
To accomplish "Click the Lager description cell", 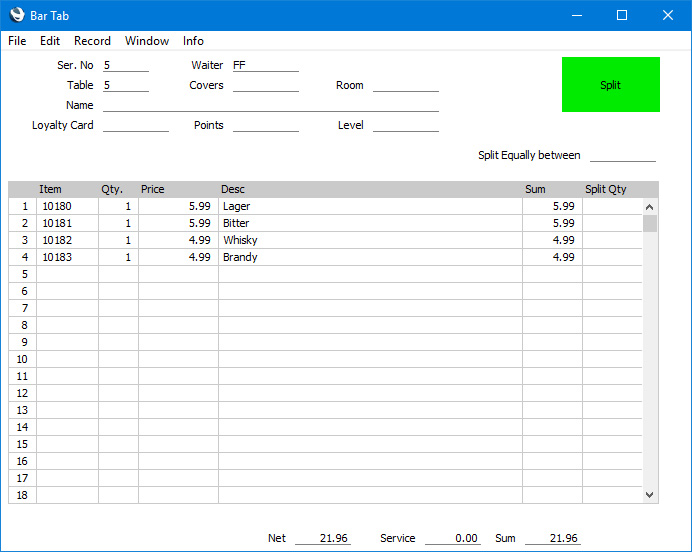I will [370, 206].
